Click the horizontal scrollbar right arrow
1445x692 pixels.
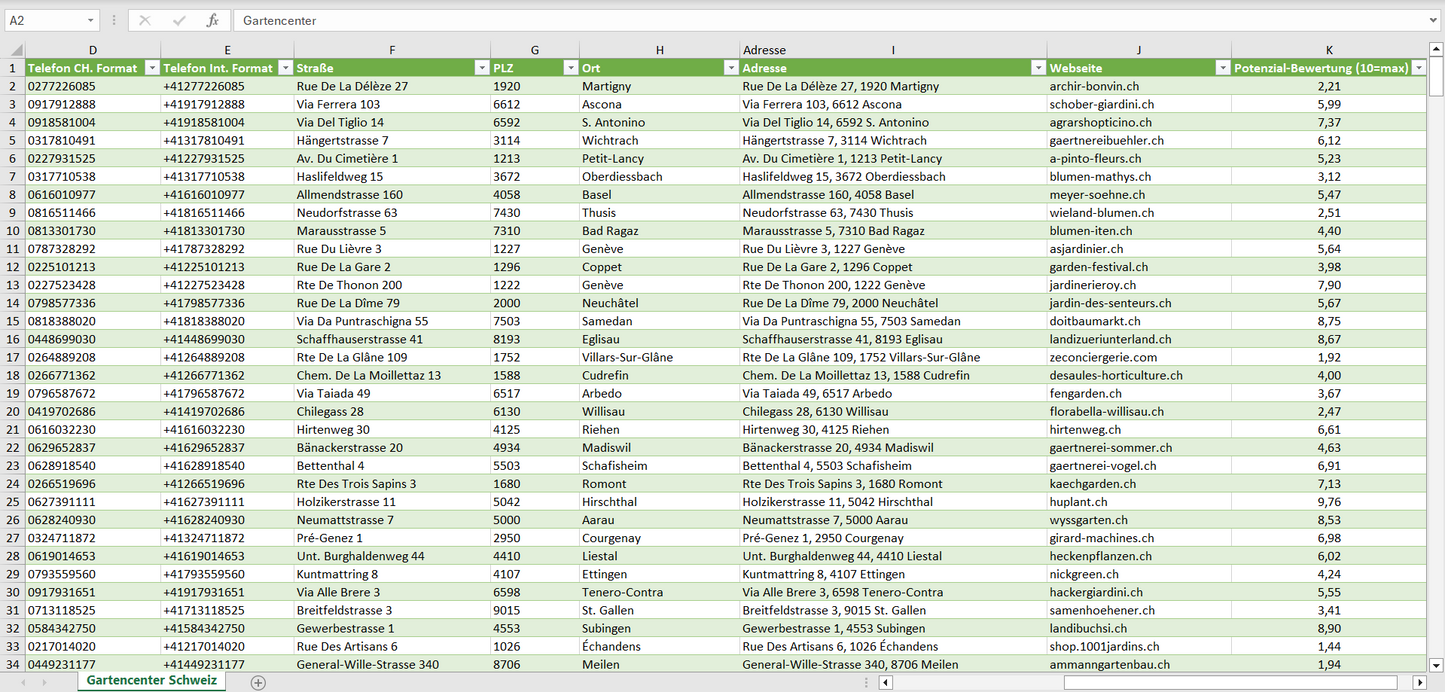click(x=1419, y=682)
